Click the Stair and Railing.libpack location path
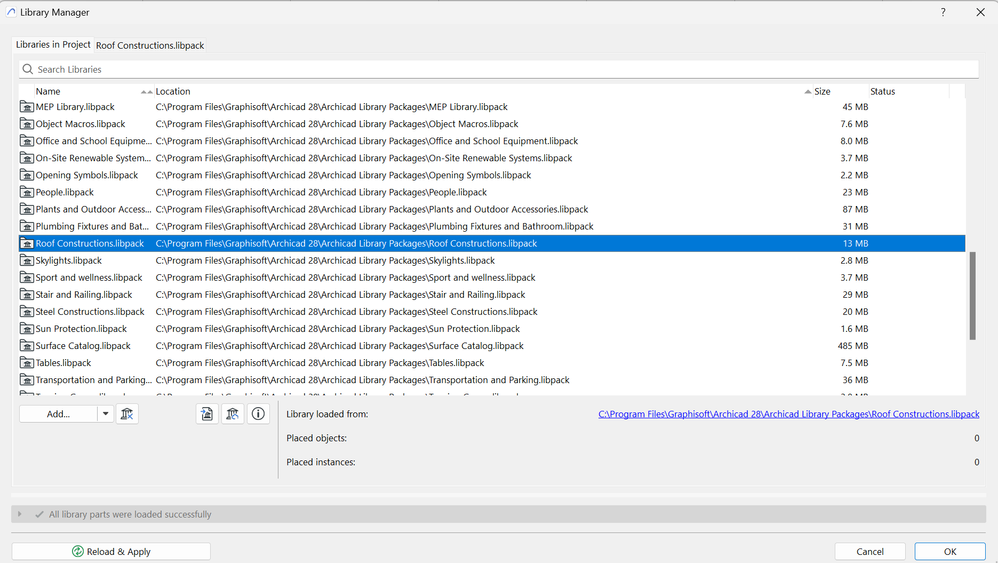Image resolution: width=998 pixels, height=563 pixels. [x=341, y=295]
